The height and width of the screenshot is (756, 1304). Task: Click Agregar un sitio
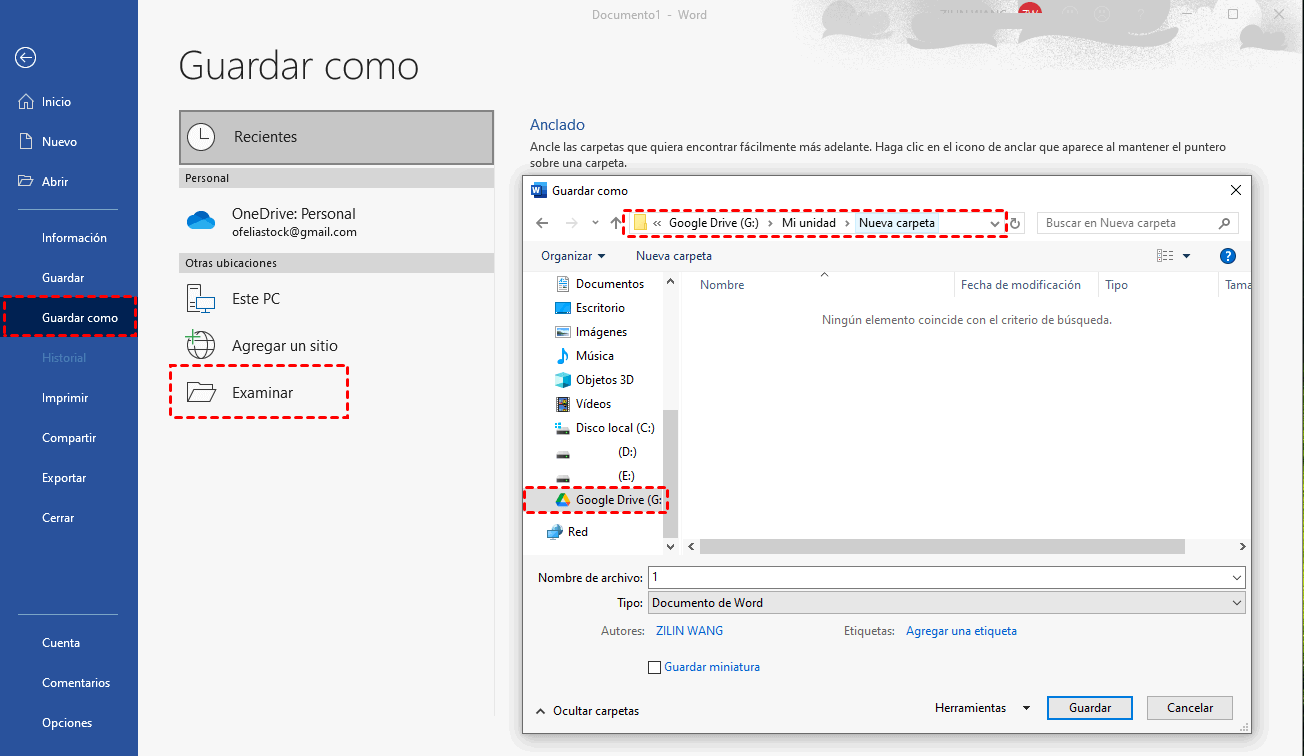coord(336,345)
